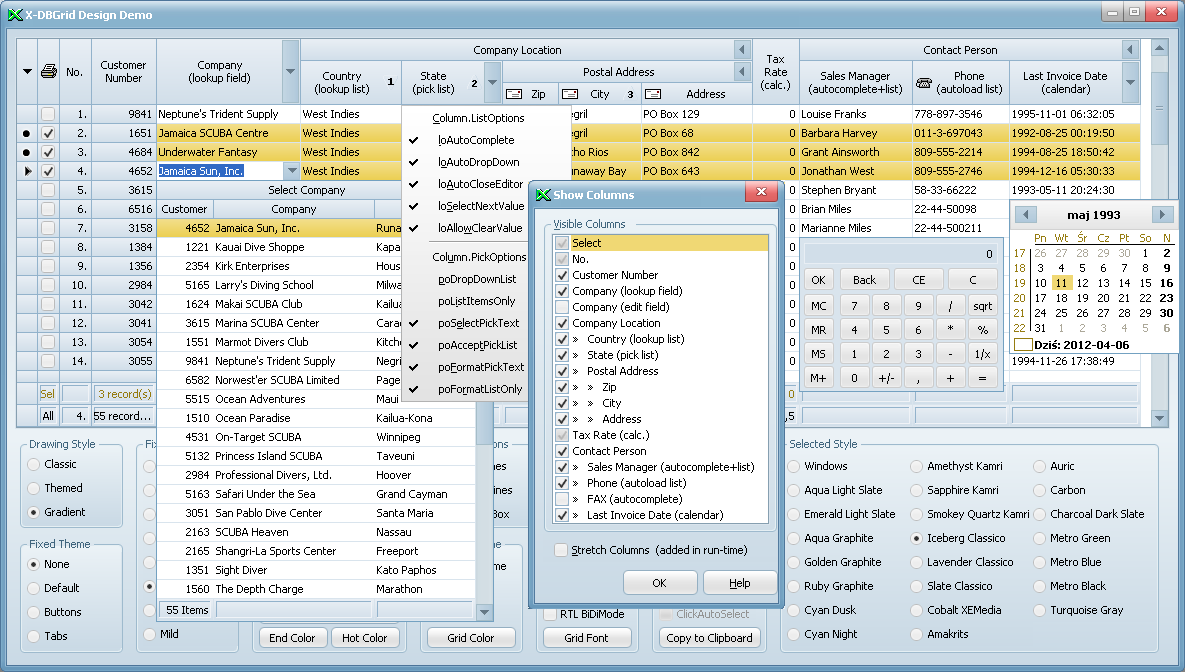
Task: Click the printer icon column header
Action: point(49,72)
